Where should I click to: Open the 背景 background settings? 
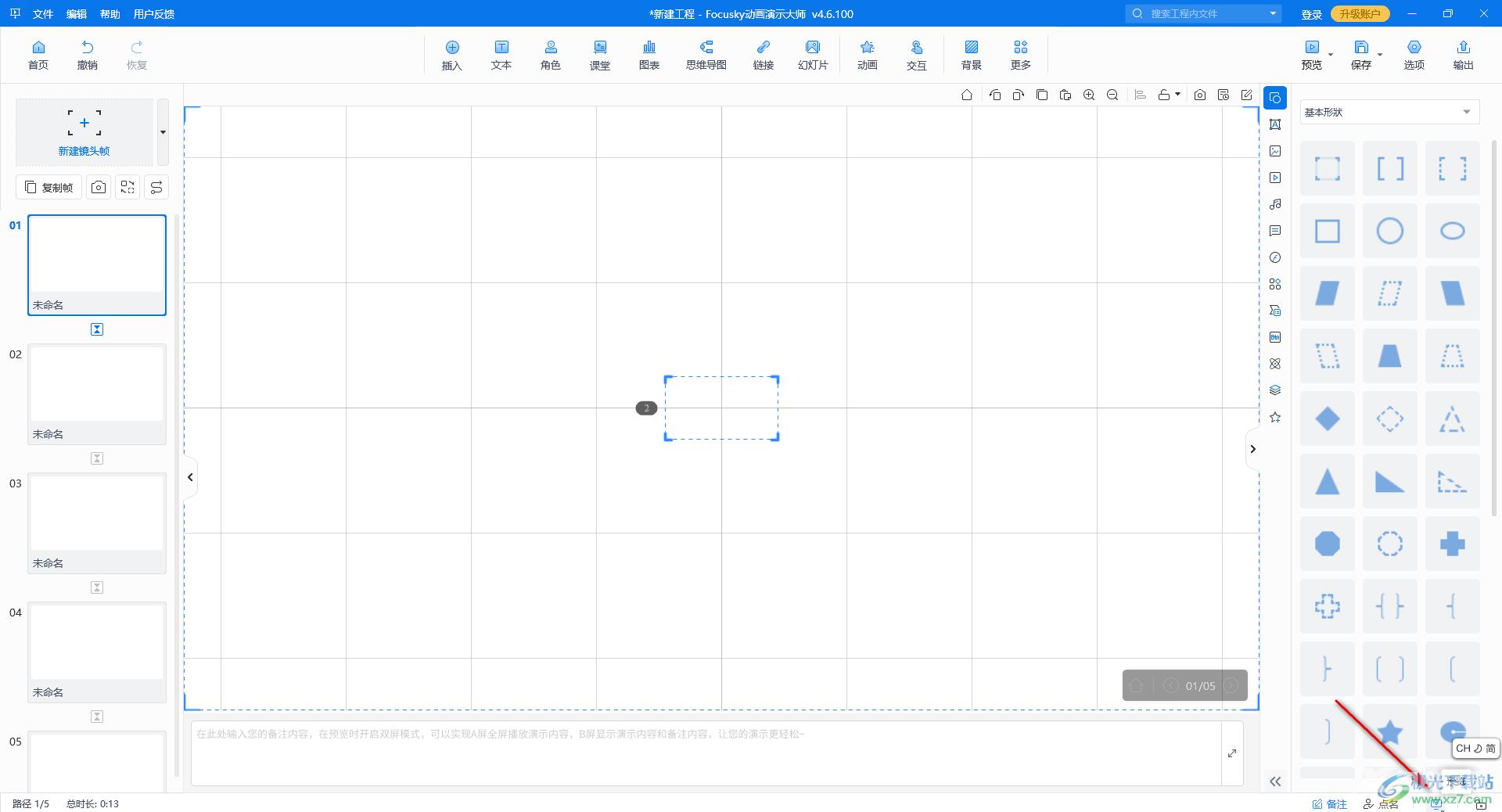972,55
